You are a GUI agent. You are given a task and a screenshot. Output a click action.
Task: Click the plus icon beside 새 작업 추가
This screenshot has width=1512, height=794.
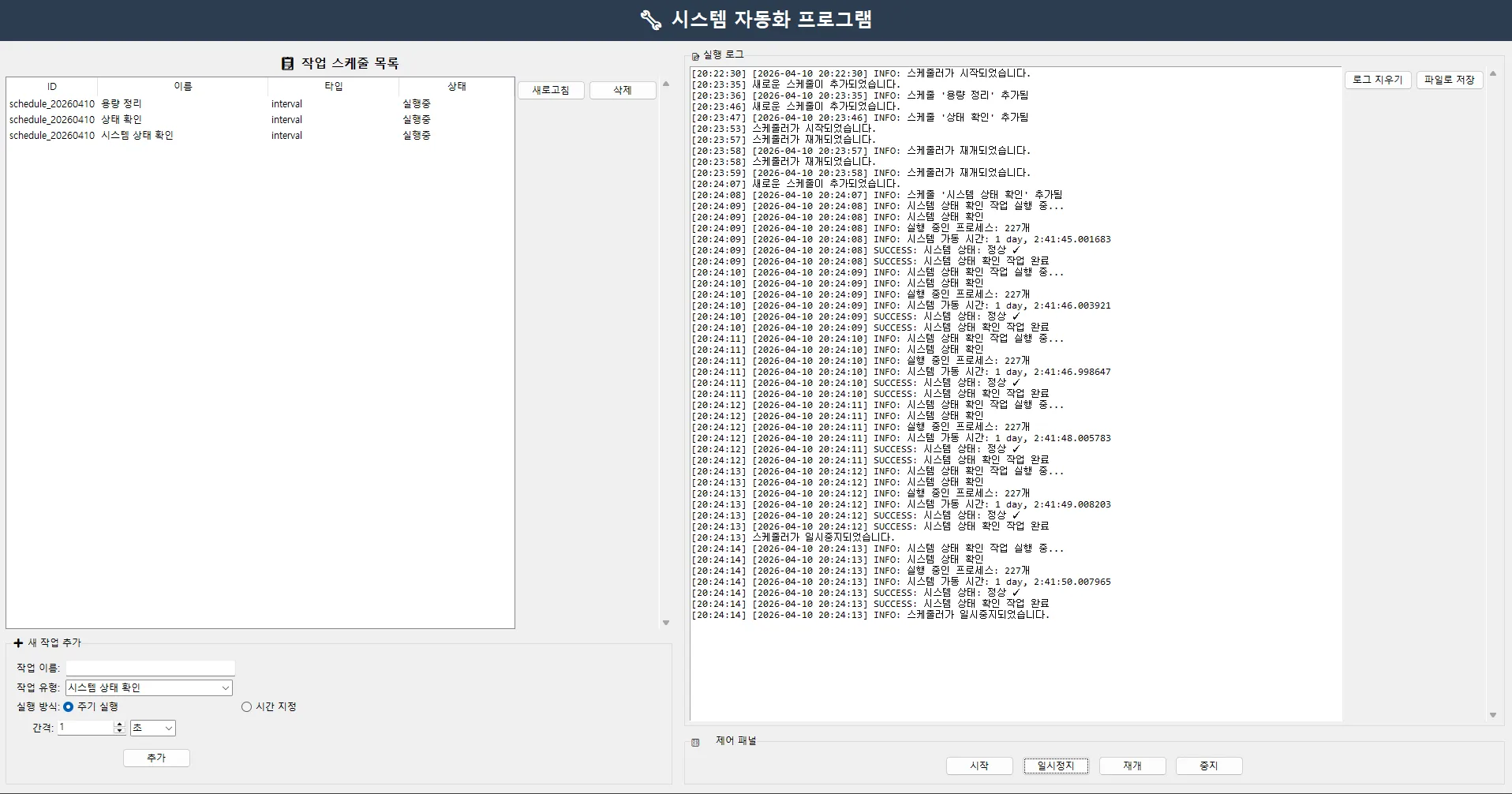(x=18, y=642)
